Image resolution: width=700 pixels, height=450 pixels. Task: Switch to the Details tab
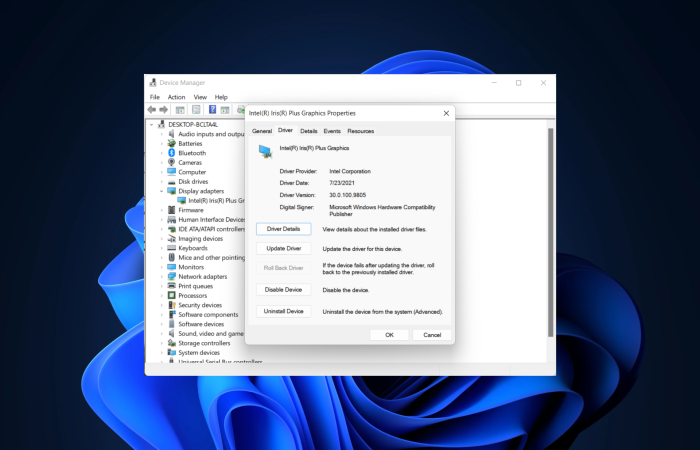coord(308,131)
